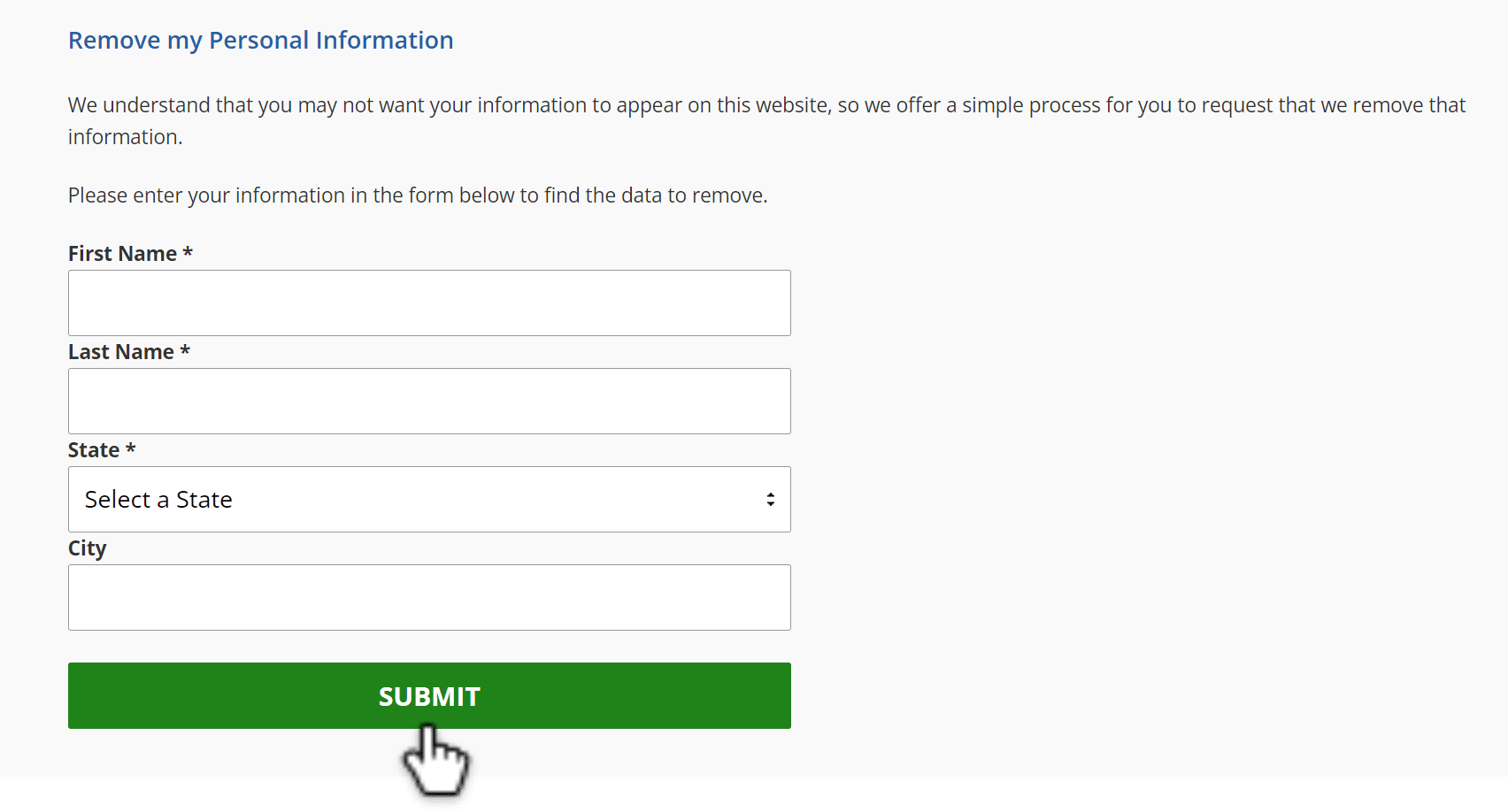Click the asterisk beside Last Name

tap(185, 351)
